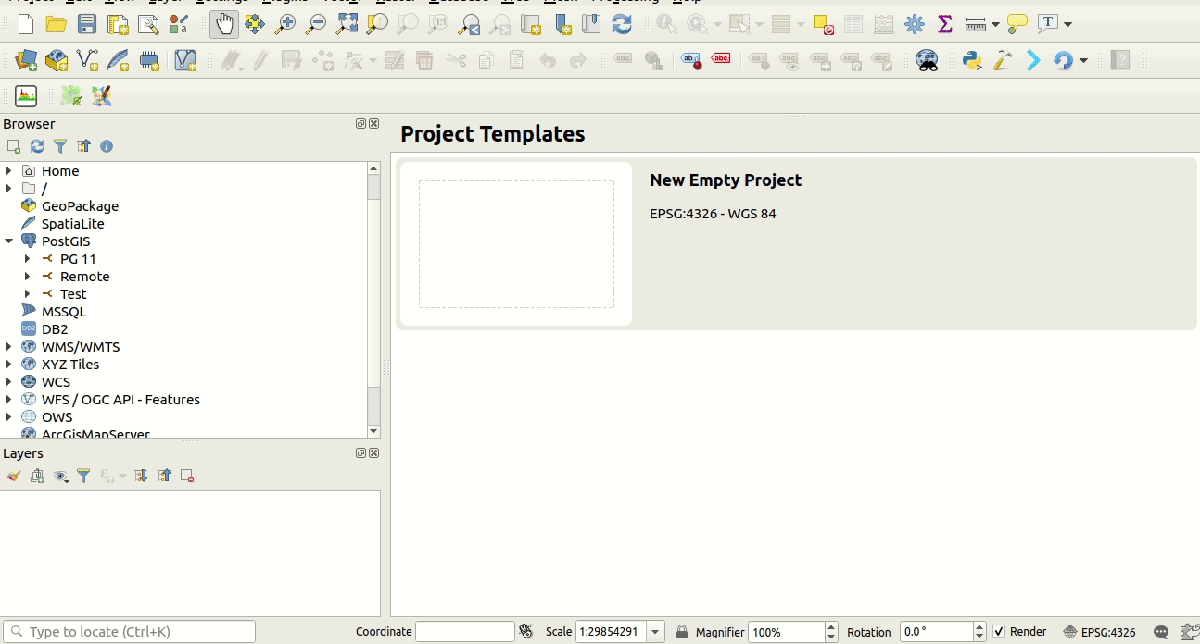Click Open Layer Styling panel brush icon

(x=13, y=476)
